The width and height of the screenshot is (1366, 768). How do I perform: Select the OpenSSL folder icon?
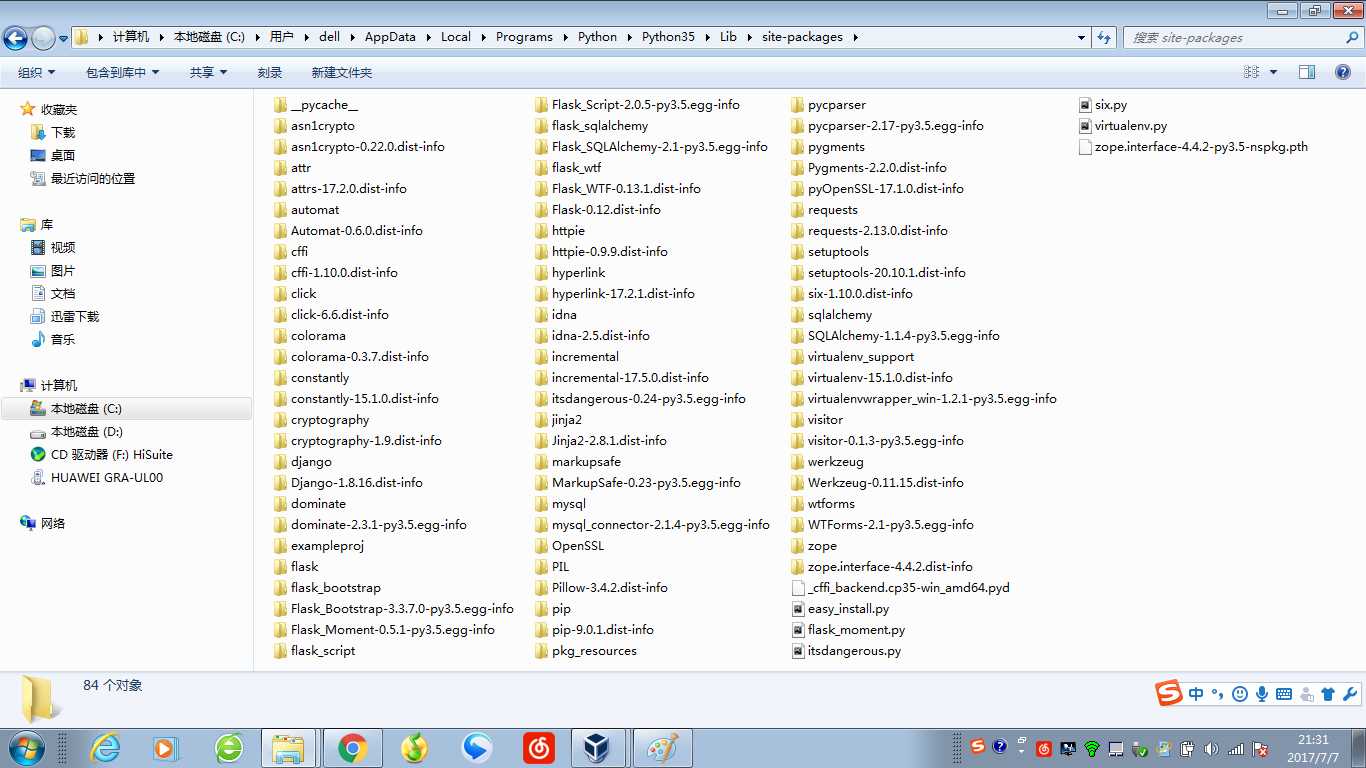542,546
